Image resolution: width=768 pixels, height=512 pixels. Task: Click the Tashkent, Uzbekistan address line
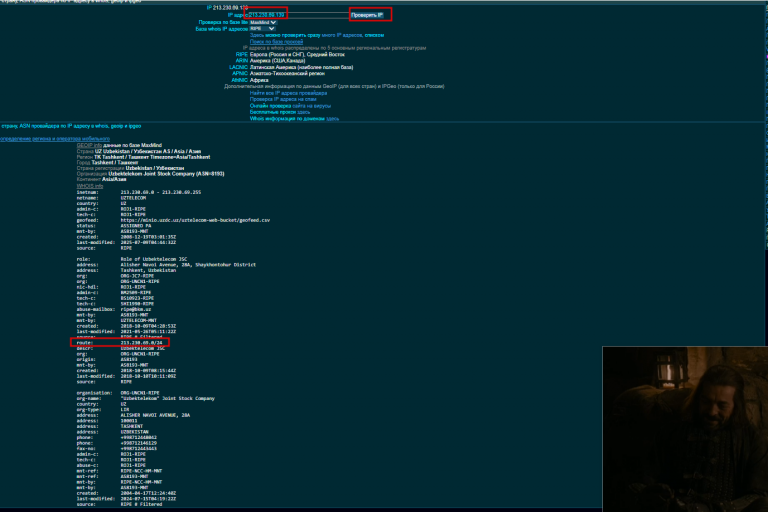pos(148,270)
